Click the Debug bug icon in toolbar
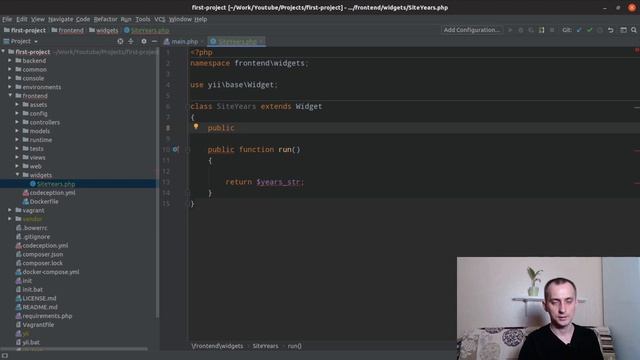 click(520, 30)
